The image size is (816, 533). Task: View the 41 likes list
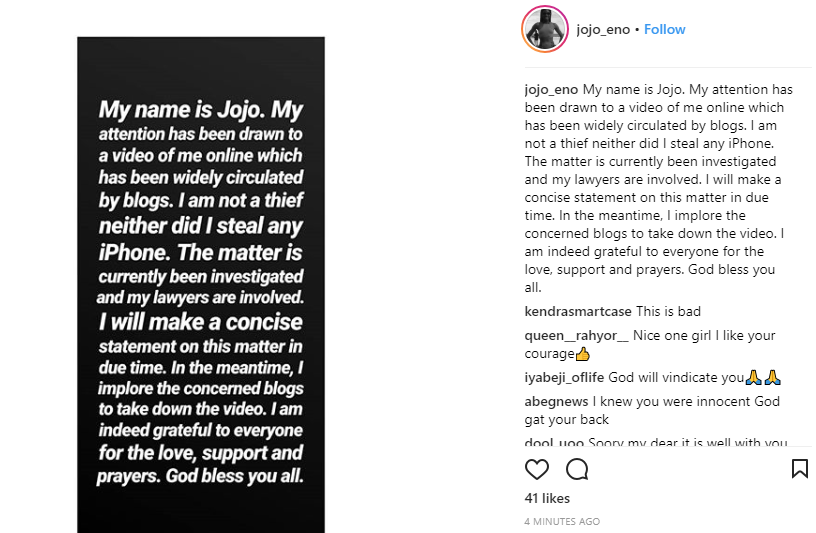(x=545, y=498)
